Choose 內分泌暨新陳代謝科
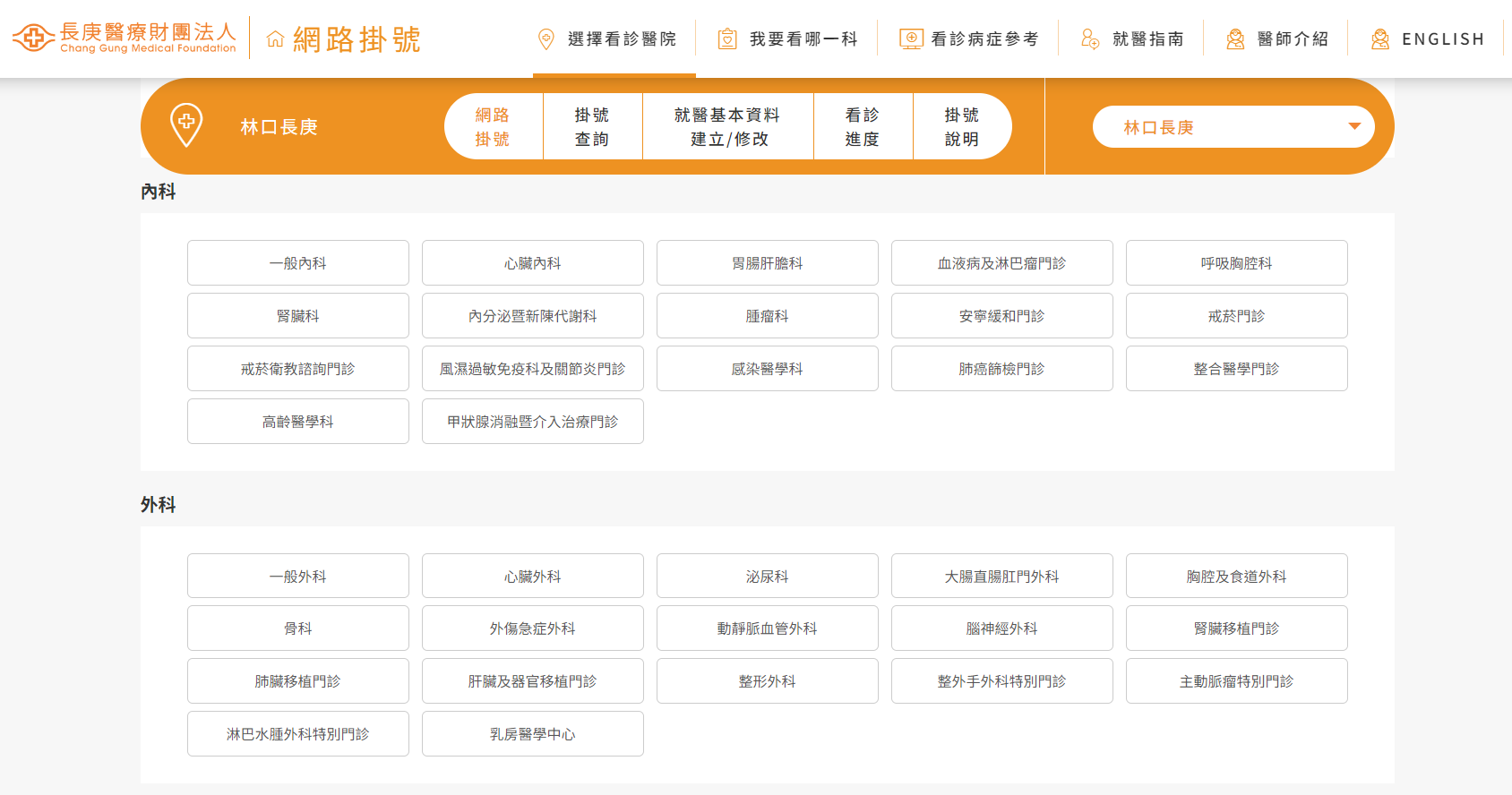Screen dimensions: 1512x795 [533, 315]
